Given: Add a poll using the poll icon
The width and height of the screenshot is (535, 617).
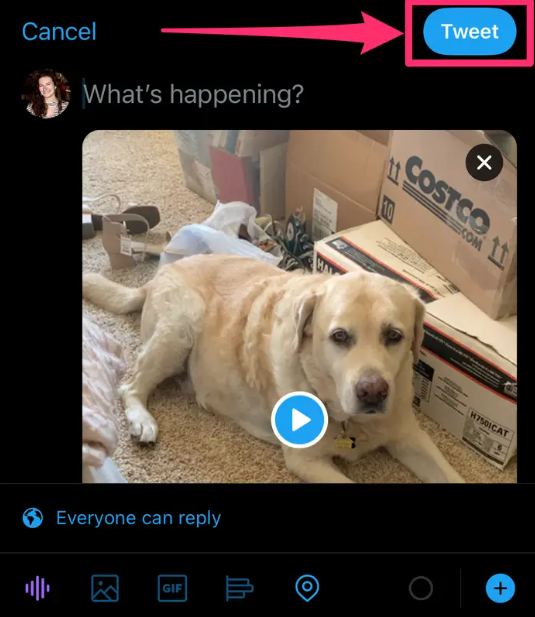Looking at the screenshot, I should click(x=239, y=588).
